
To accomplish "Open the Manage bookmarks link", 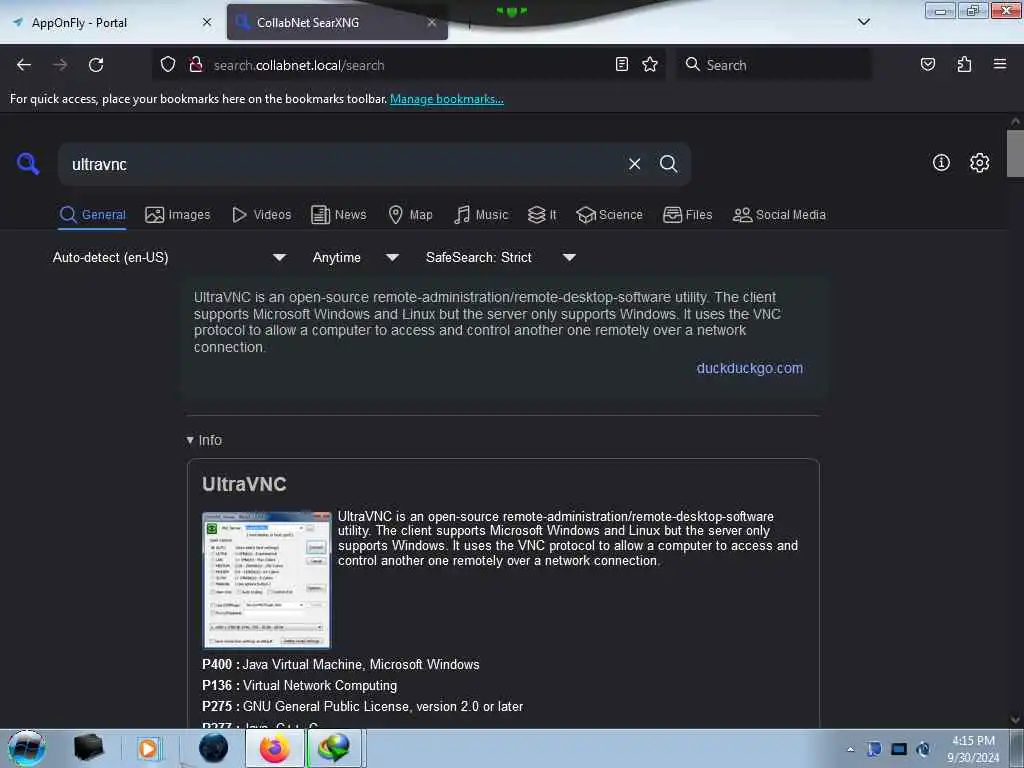I will point(447,99).
